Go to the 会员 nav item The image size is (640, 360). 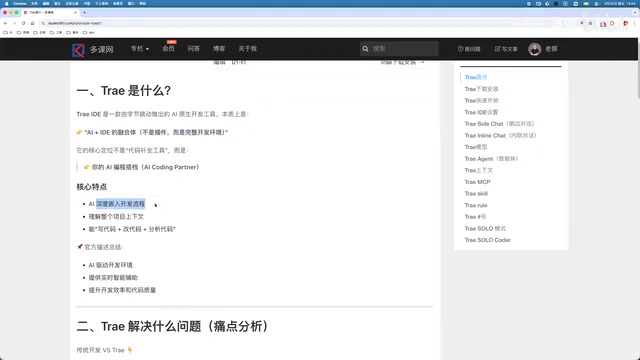[168, 49]
